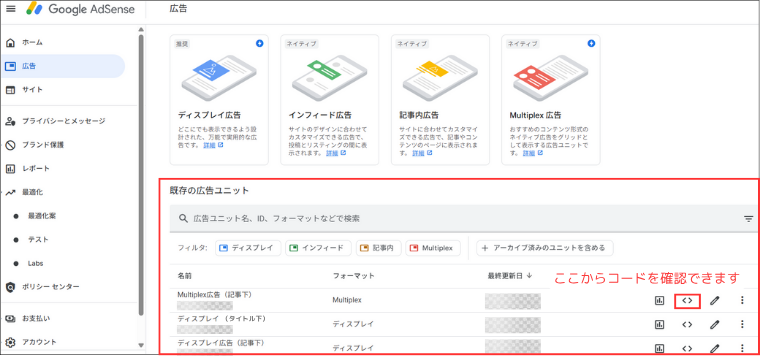Open the hamburger main menu
This screenshot has width=760, height=364.
[x=11, y=9]
